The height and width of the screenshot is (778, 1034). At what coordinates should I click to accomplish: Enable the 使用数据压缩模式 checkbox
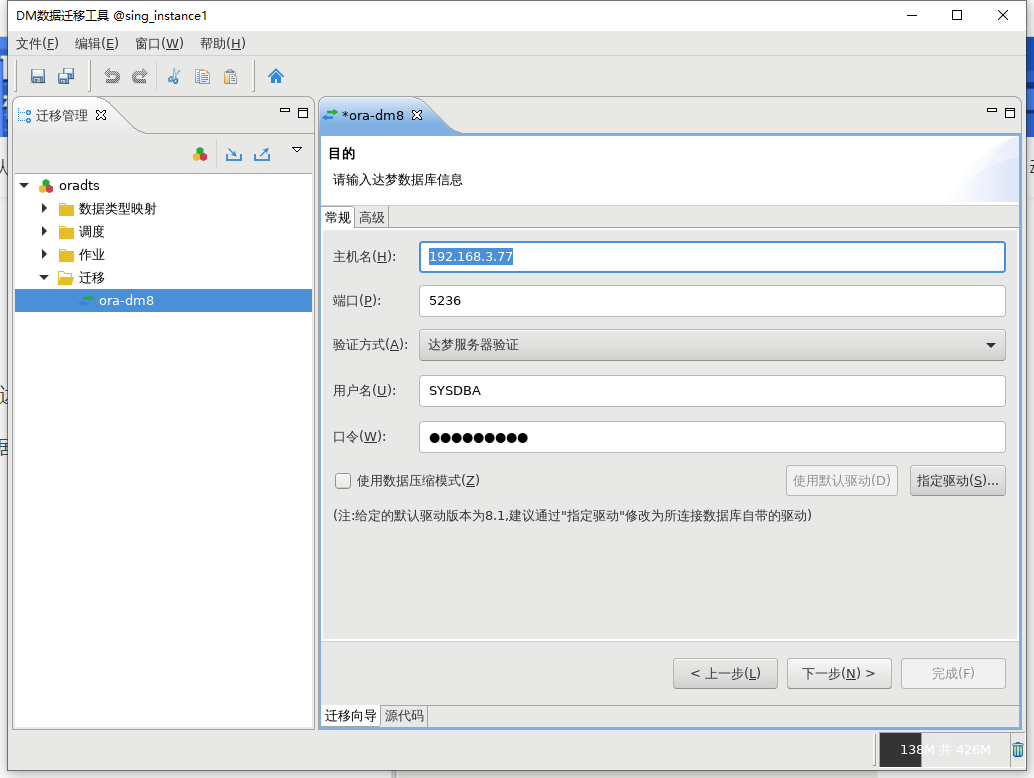click(343, 481)
